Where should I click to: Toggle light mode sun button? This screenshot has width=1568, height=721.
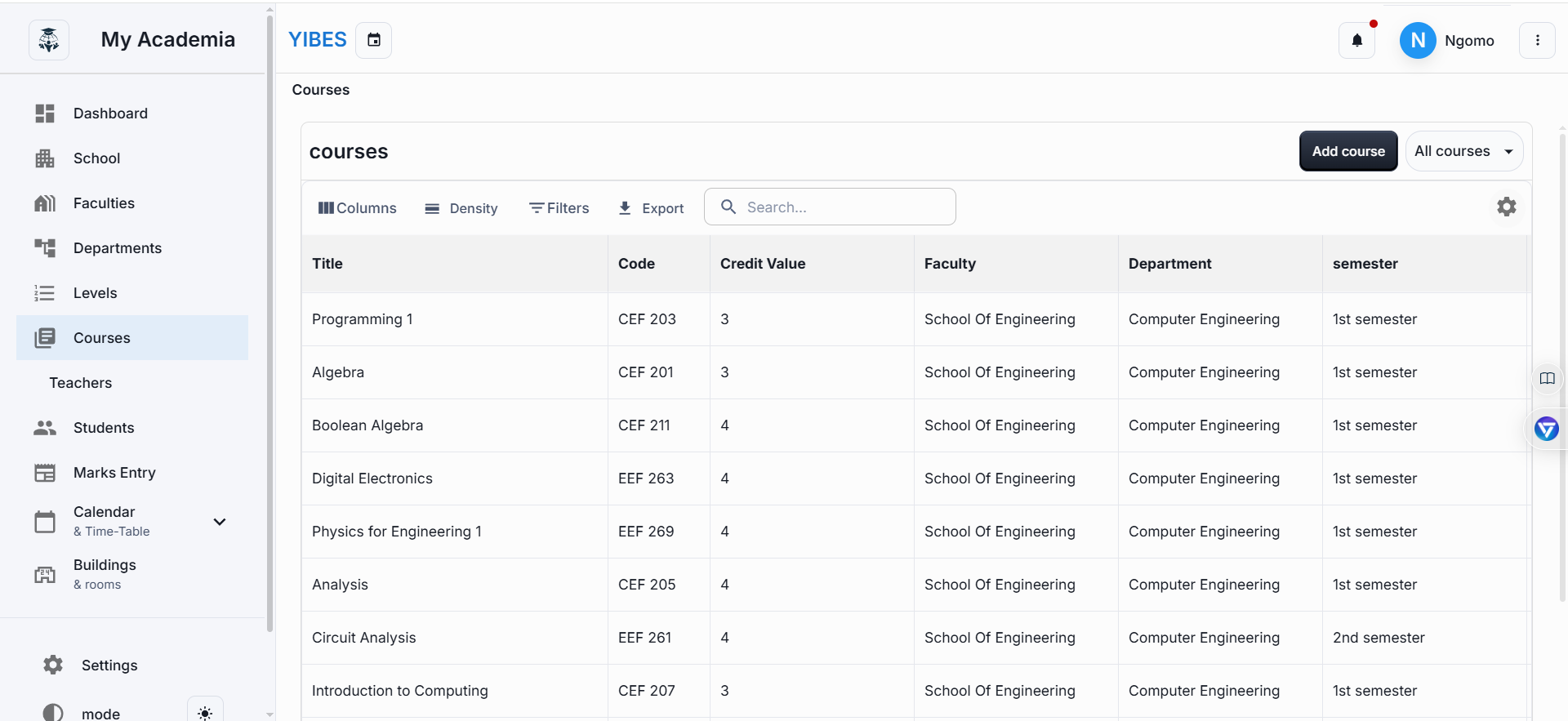point(205,712)
